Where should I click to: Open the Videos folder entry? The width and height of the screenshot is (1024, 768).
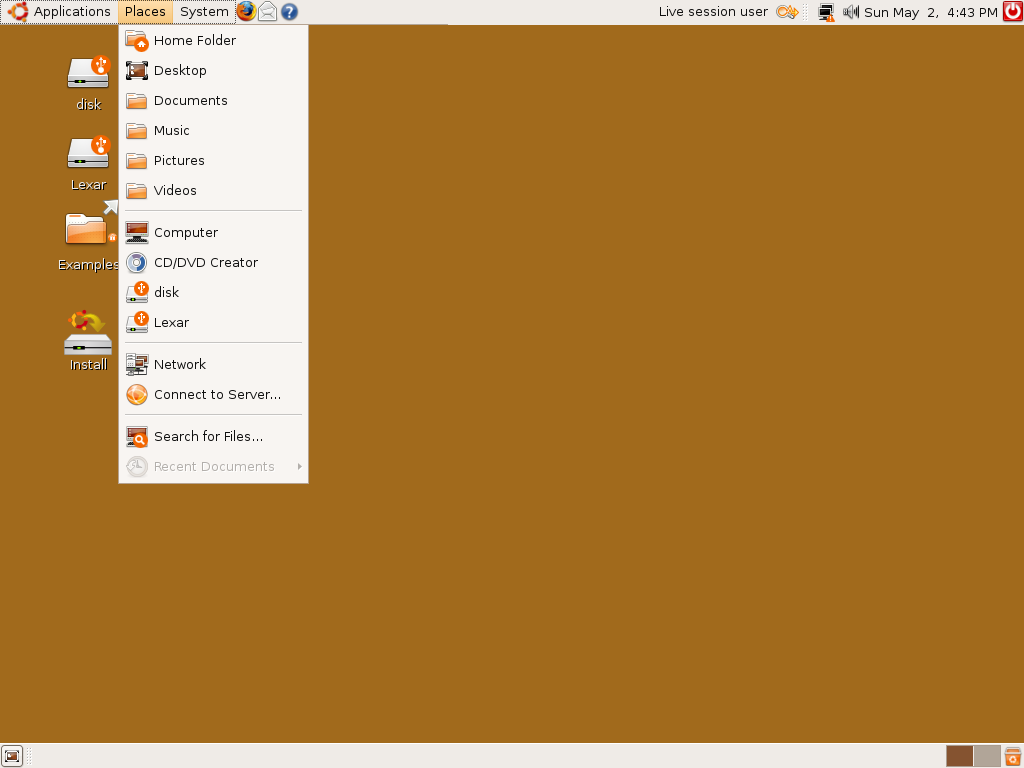click(x=214, y=191)
